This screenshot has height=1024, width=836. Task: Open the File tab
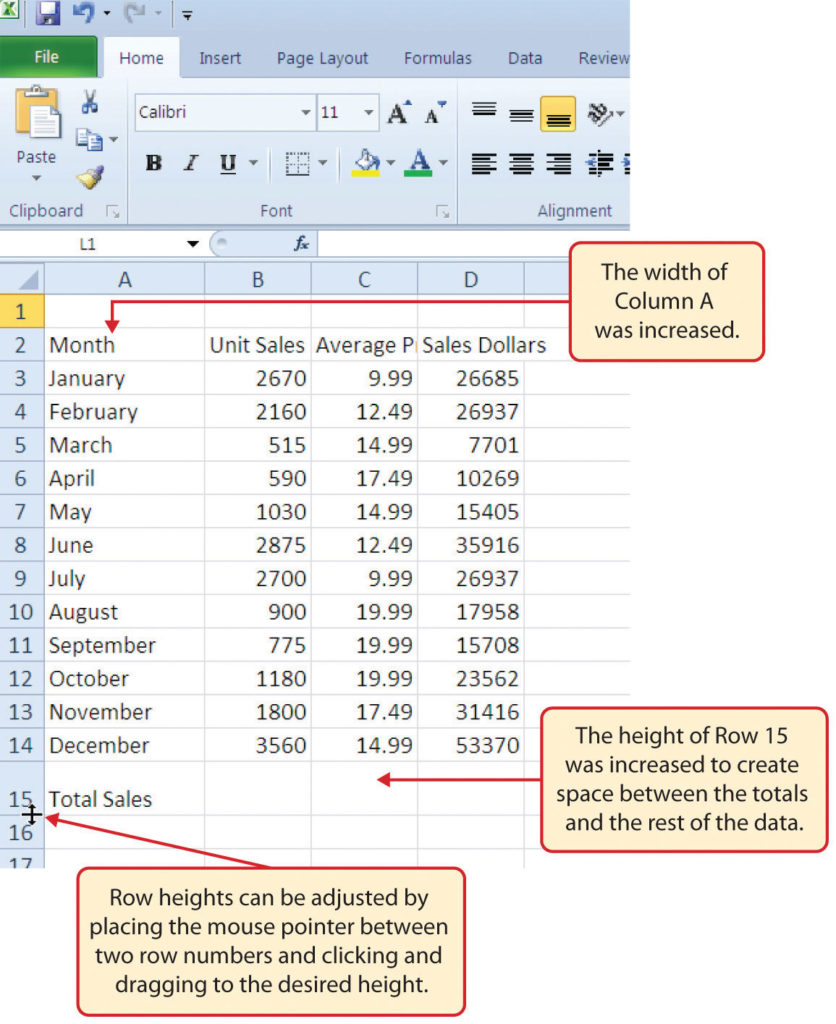pyautogui.click(x=46, y=57)
